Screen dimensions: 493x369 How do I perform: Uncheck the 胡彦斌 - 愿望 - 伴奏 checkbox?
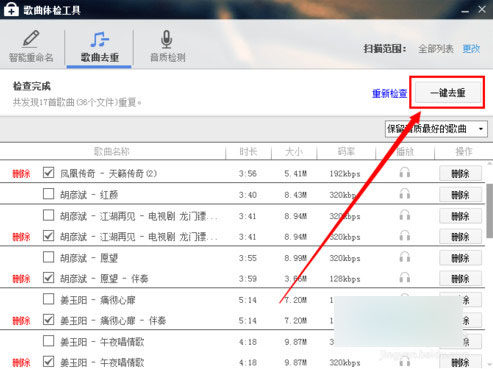coord(49,278)
